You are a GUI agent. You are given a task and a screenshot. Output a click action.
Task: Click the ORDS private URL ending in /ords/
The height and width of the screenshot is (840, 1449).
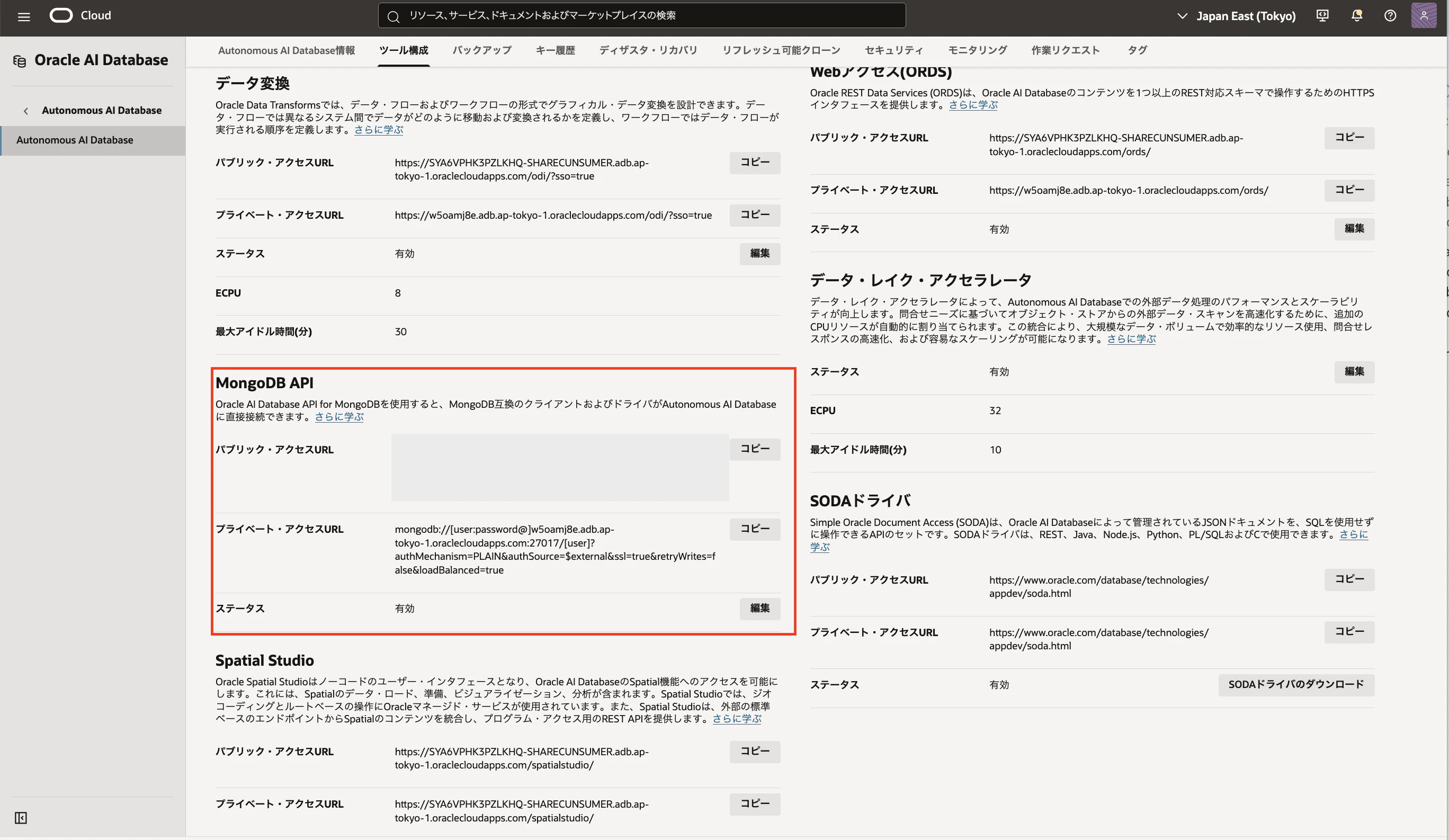[1129, 190]
